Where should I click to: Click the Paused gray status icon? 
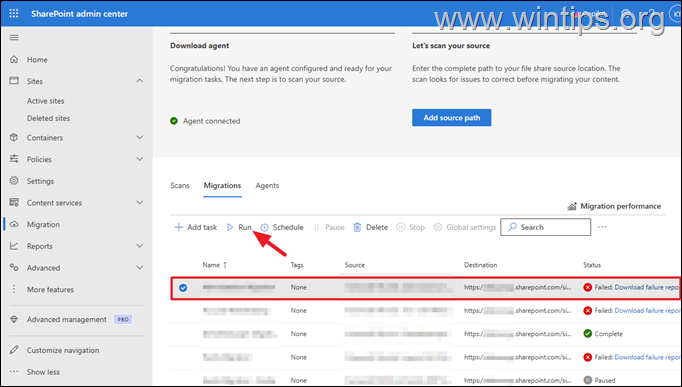(x=588, y=380)
